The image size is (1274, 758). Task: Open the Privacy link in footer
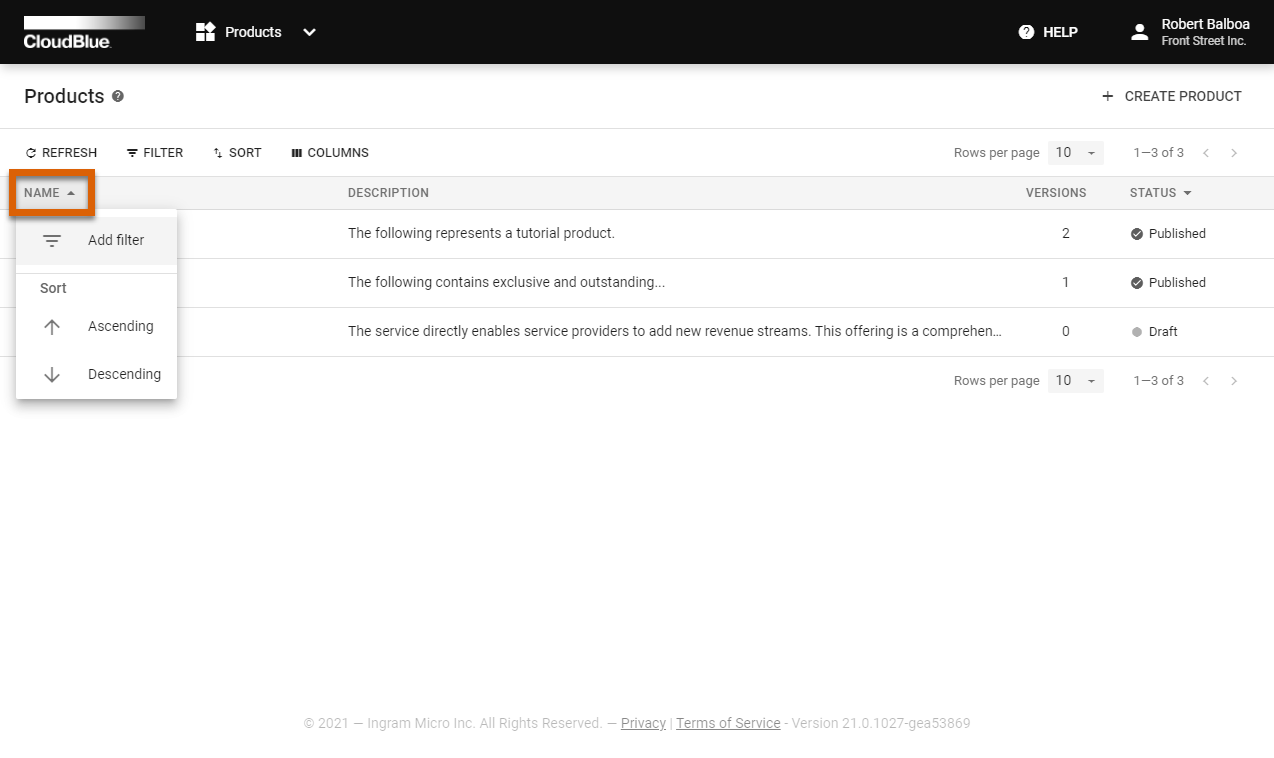pos(643,723)
